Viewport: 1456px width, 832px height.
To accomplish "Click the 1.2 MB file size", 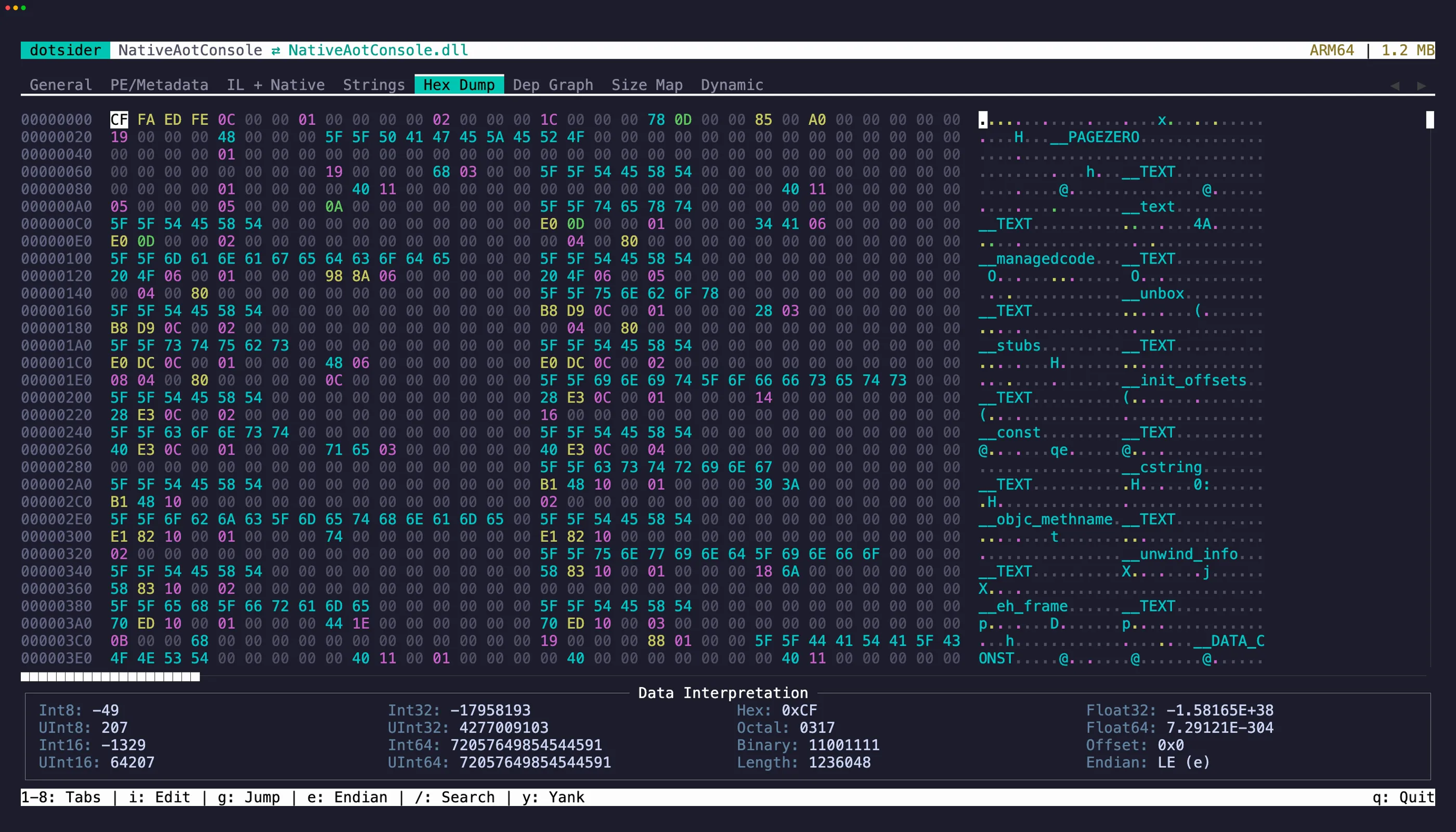I will coord(1408,50).
